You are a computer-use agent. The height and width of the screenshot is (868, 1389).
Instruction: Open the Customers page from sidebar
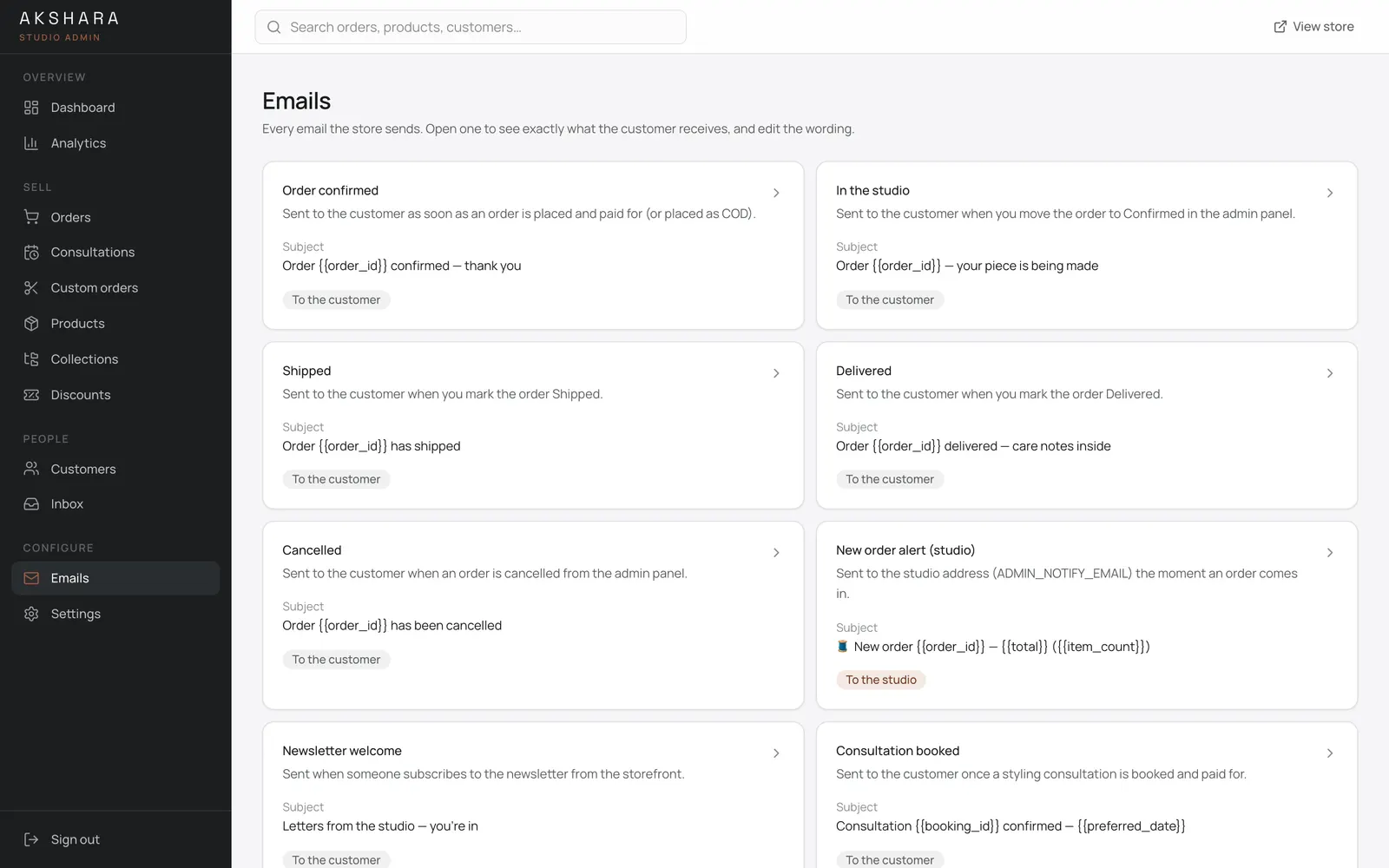pos(115,469)
